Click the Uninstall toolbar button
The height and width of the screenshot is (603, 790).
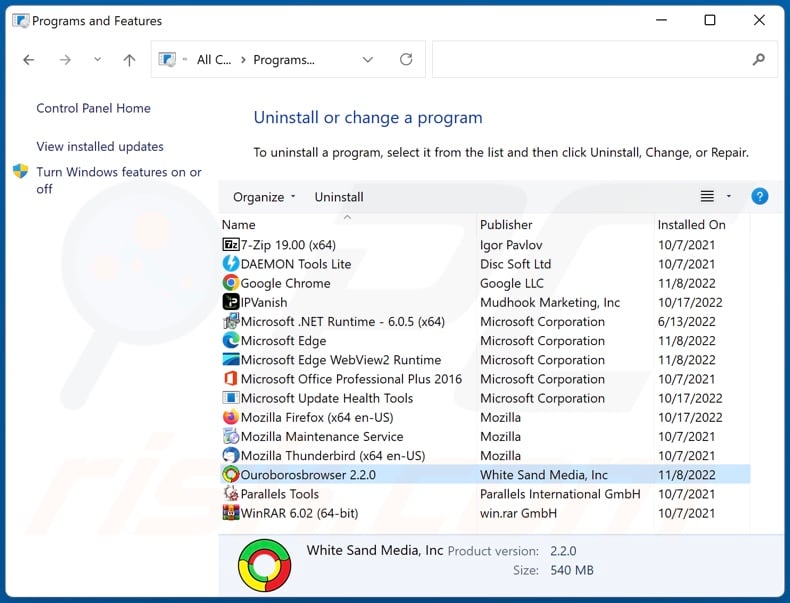pyautogui.click(x=339, y=197)
